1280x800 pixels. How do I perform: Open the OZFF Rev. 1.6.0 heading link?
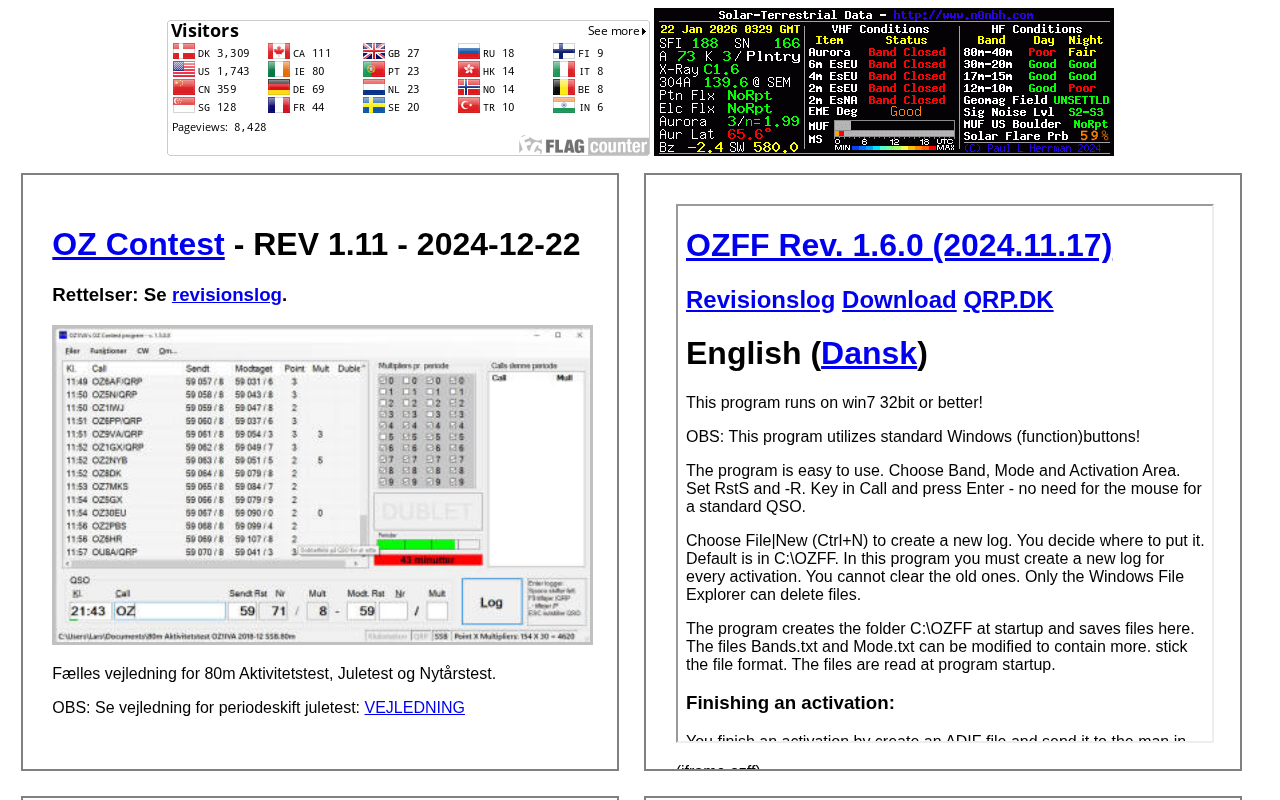click(x=898, y=245)
